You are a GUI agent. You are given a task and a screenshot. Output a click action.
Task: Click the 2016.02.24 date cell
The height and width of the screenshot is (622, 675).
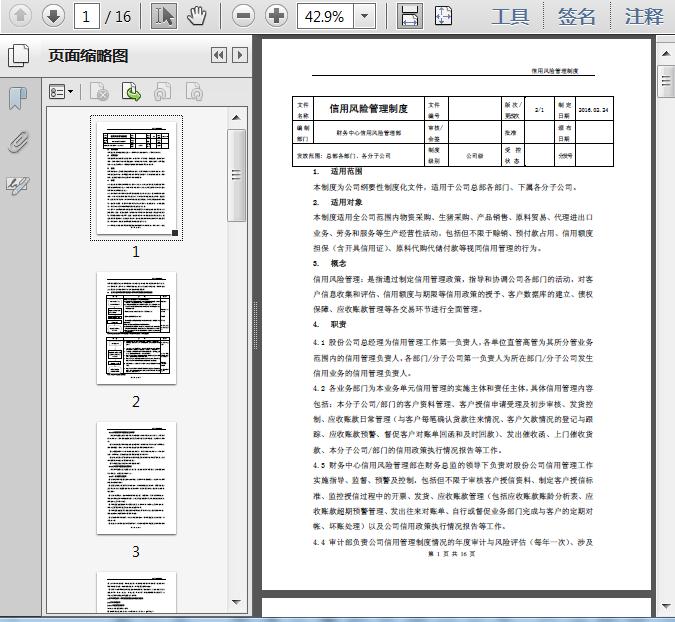593,110
